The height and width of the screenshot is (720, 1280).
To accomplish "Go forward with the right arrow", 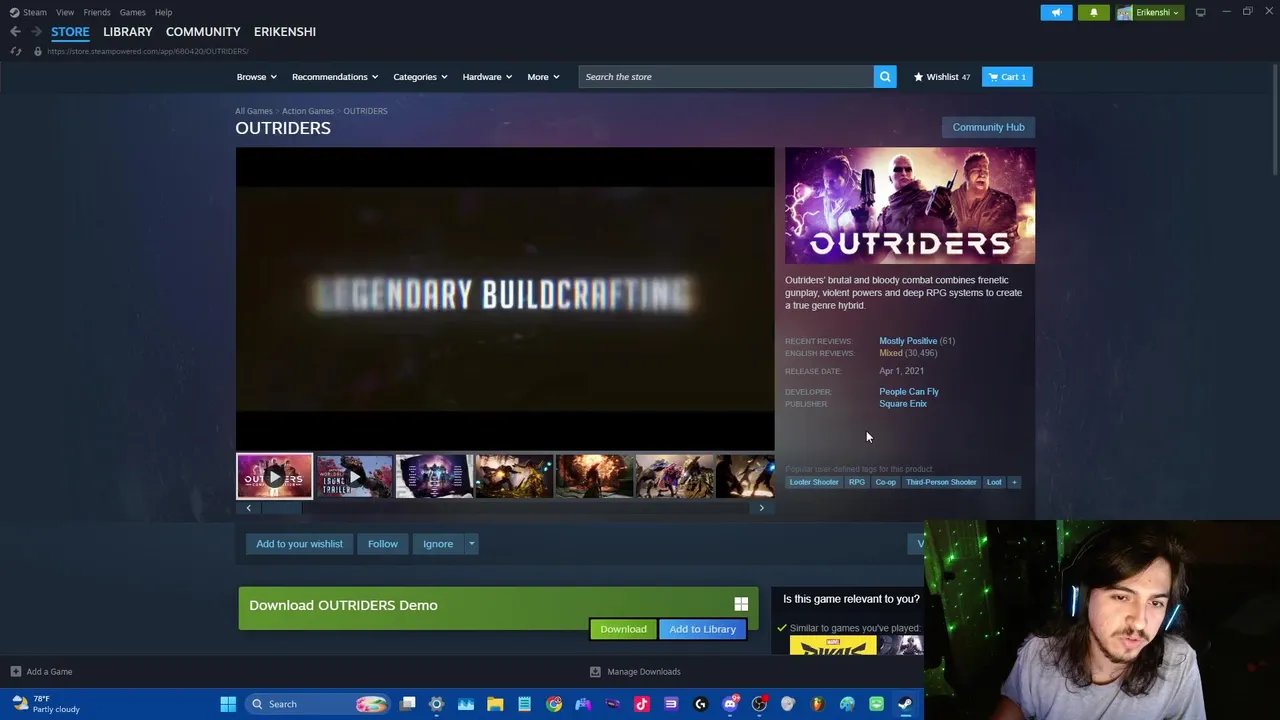I will tap(36, 32).
